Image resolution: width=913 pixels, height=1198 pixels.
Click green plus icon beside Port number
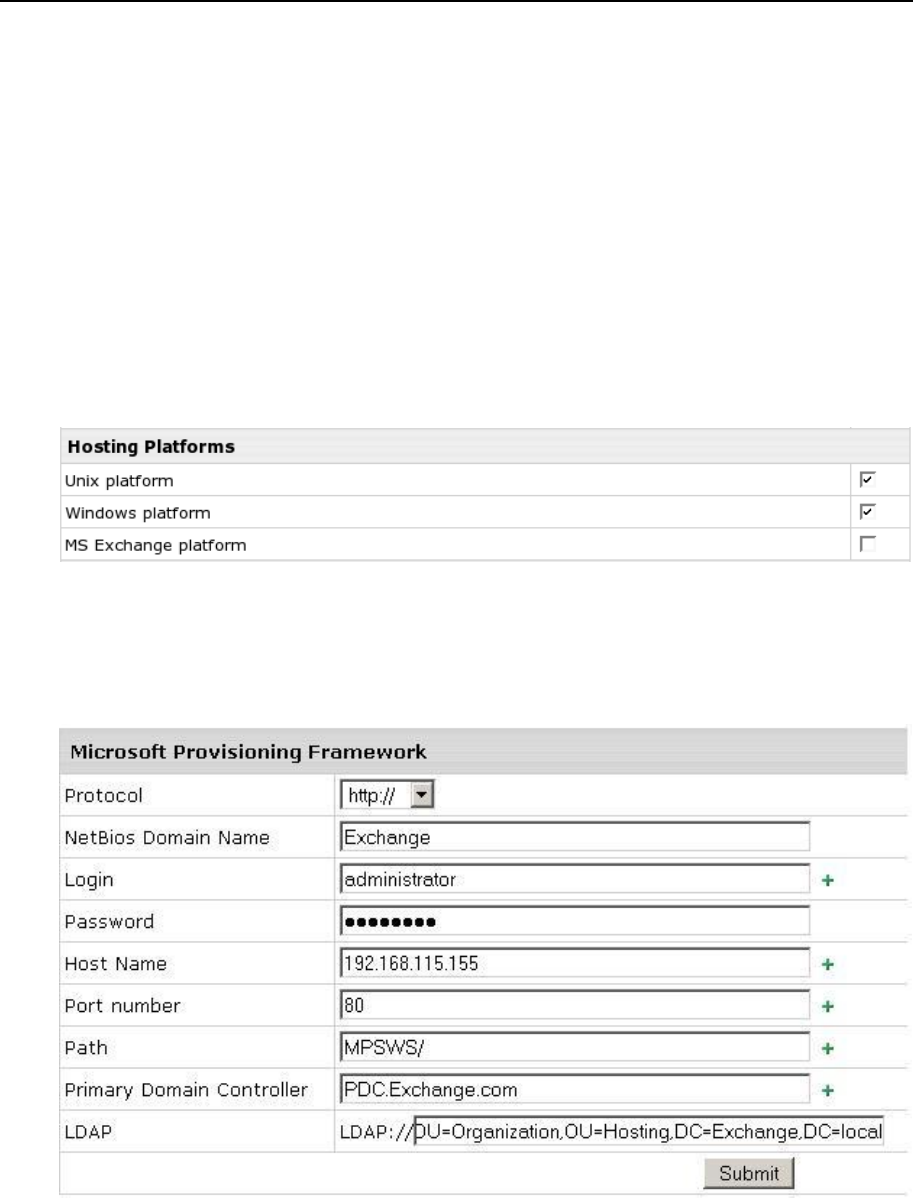[827, 1008]
